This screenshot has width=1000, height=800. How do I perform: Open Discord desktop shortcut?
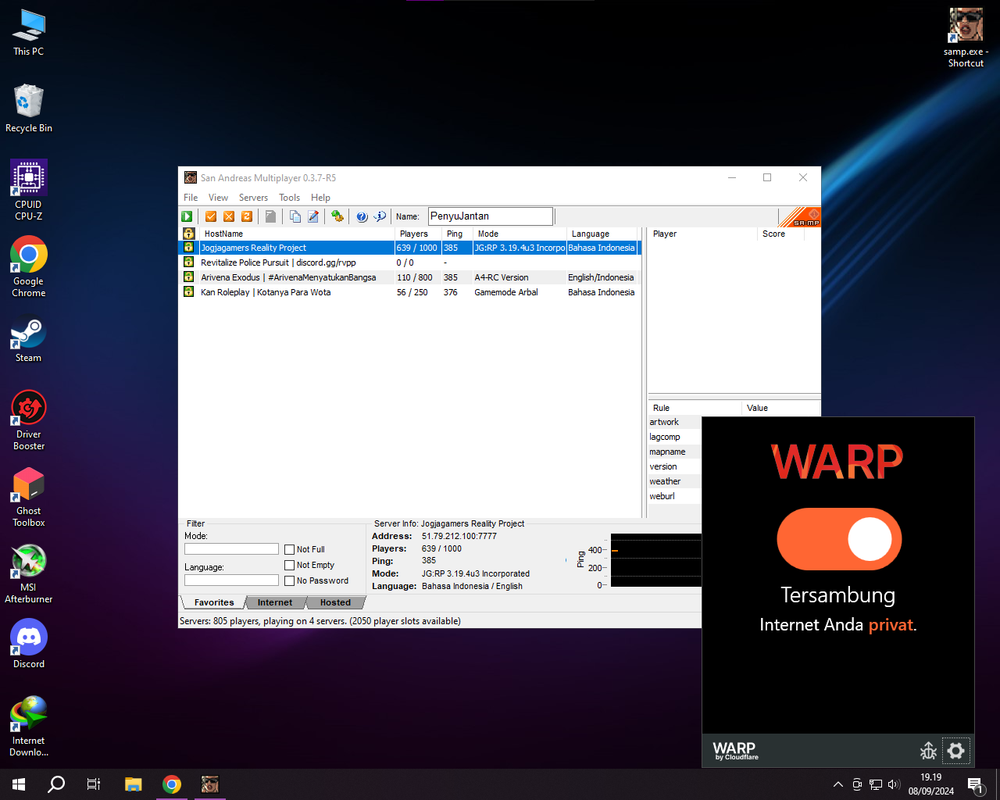click(x=29, y=644)
